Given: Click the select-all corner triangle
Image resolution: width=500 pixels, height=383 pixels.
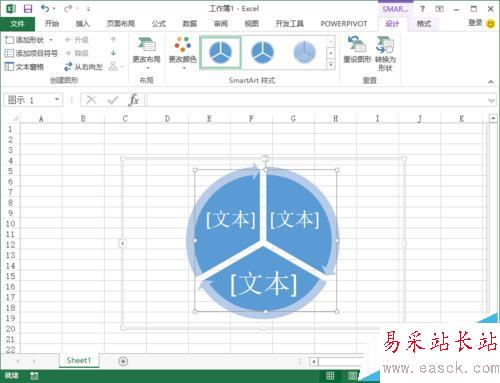Looking at the screenshot, I should pyautogui.click(x=15, y=118).
